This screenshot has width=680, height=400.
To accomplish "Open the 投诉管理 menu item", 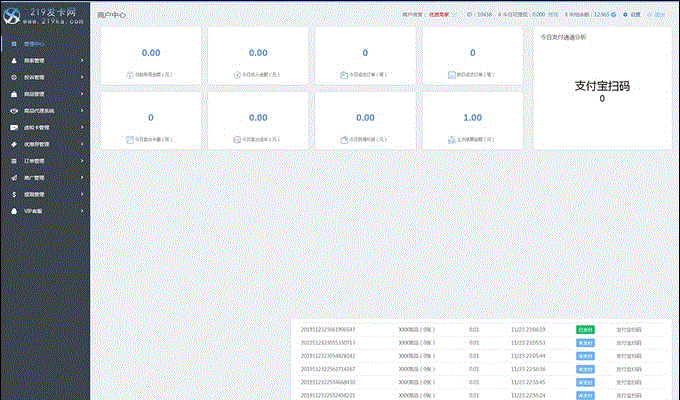I will tap(36, 77).
